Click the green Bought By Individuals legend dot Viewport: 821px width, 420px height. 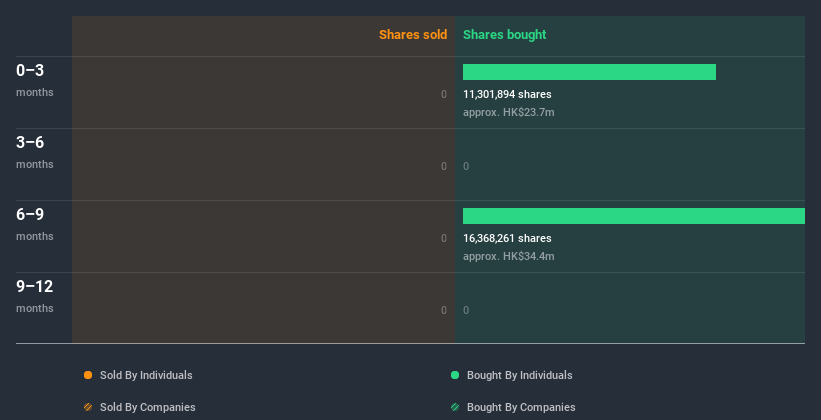coord(455,375)
